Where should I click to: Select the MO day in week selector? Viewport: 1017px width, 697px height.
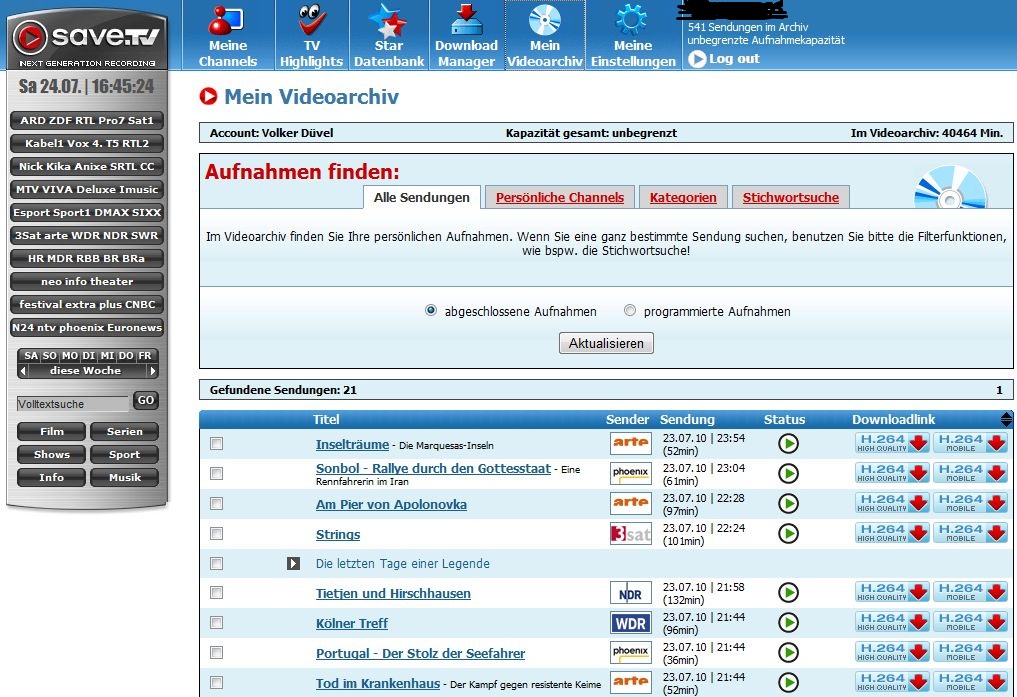click(70, 356)
